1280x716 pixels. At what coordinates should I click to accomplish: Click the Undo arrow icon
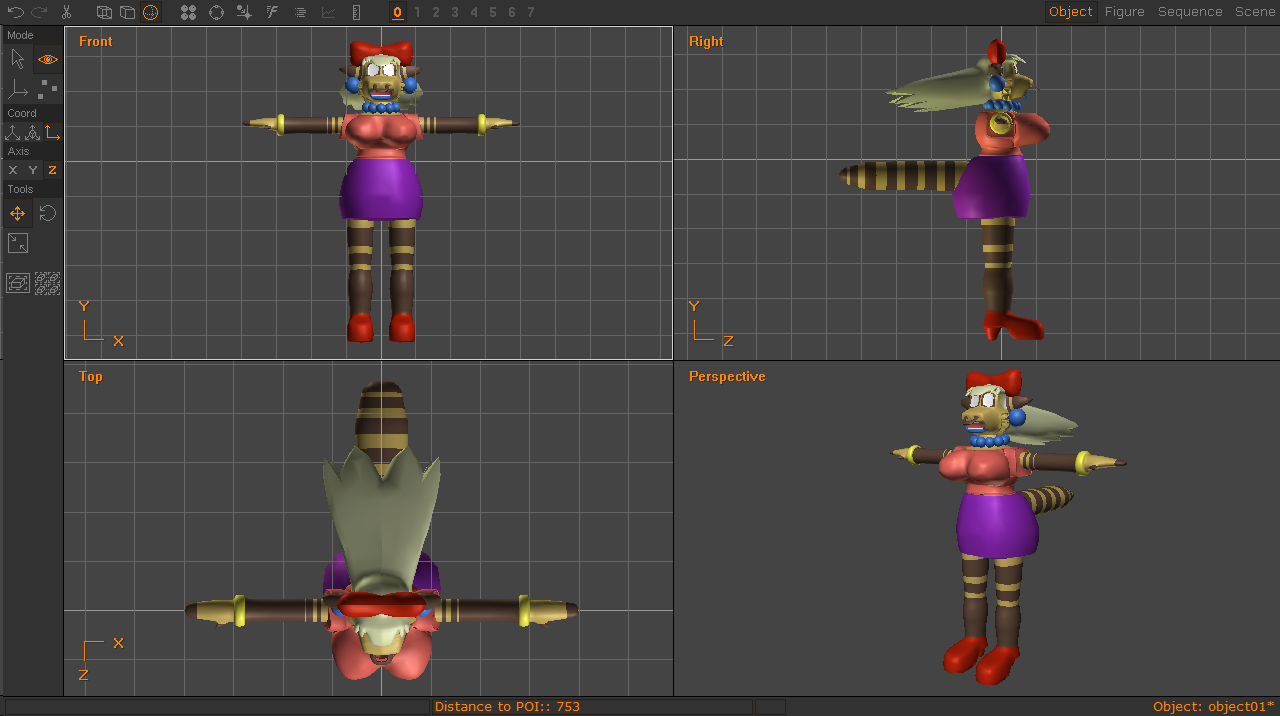(16, 12)
